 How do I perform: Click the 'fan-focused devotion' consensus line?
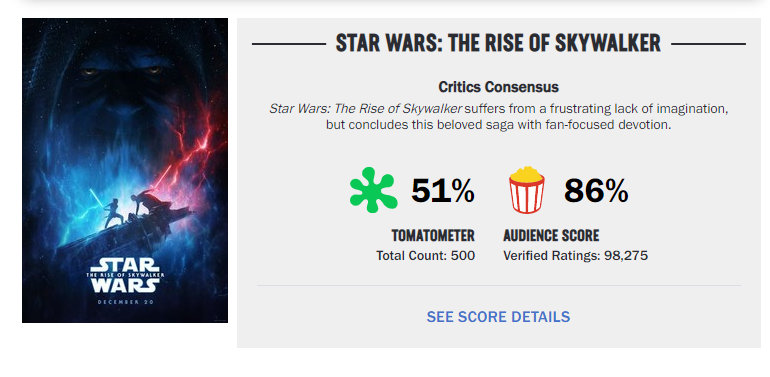(x=498, y=125)
